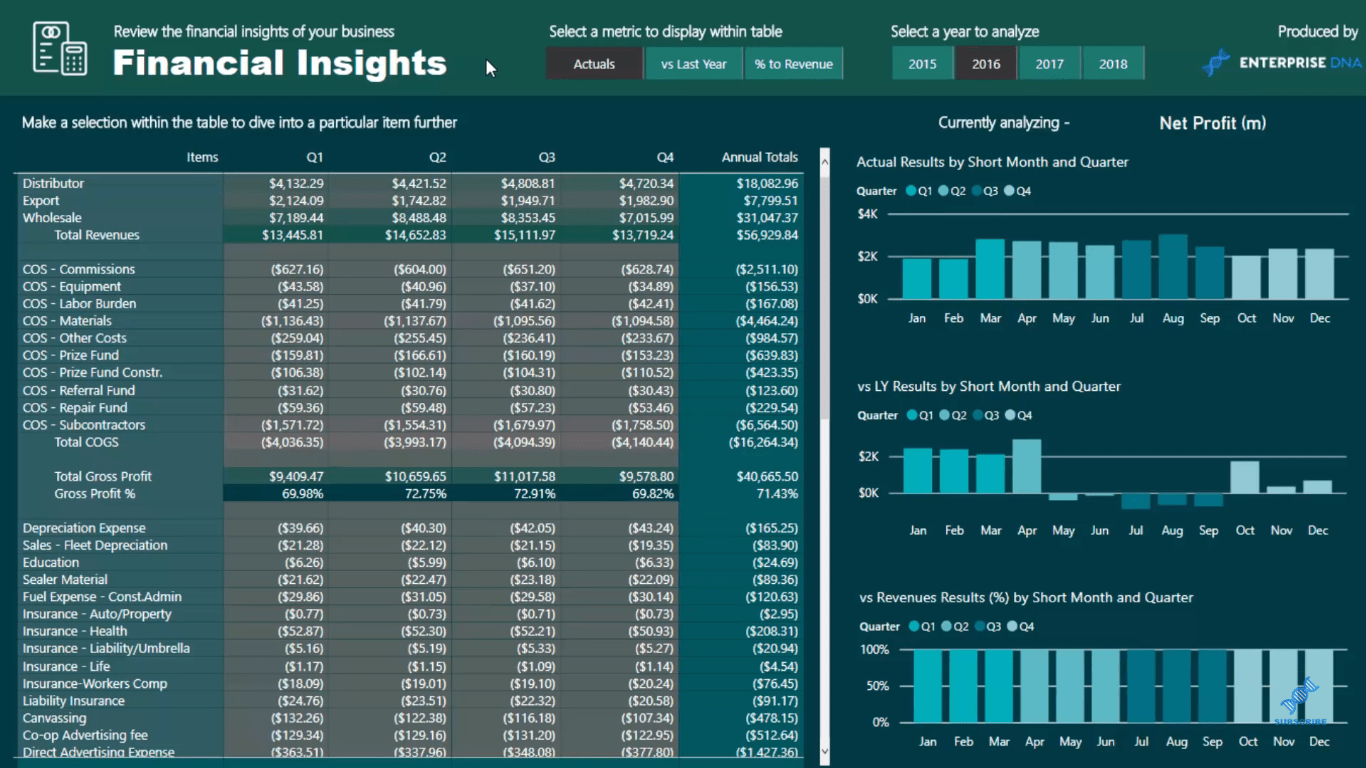Screen dimensions: 1366x768
Task: Choose year 2018
Action: click(1113, 64)
